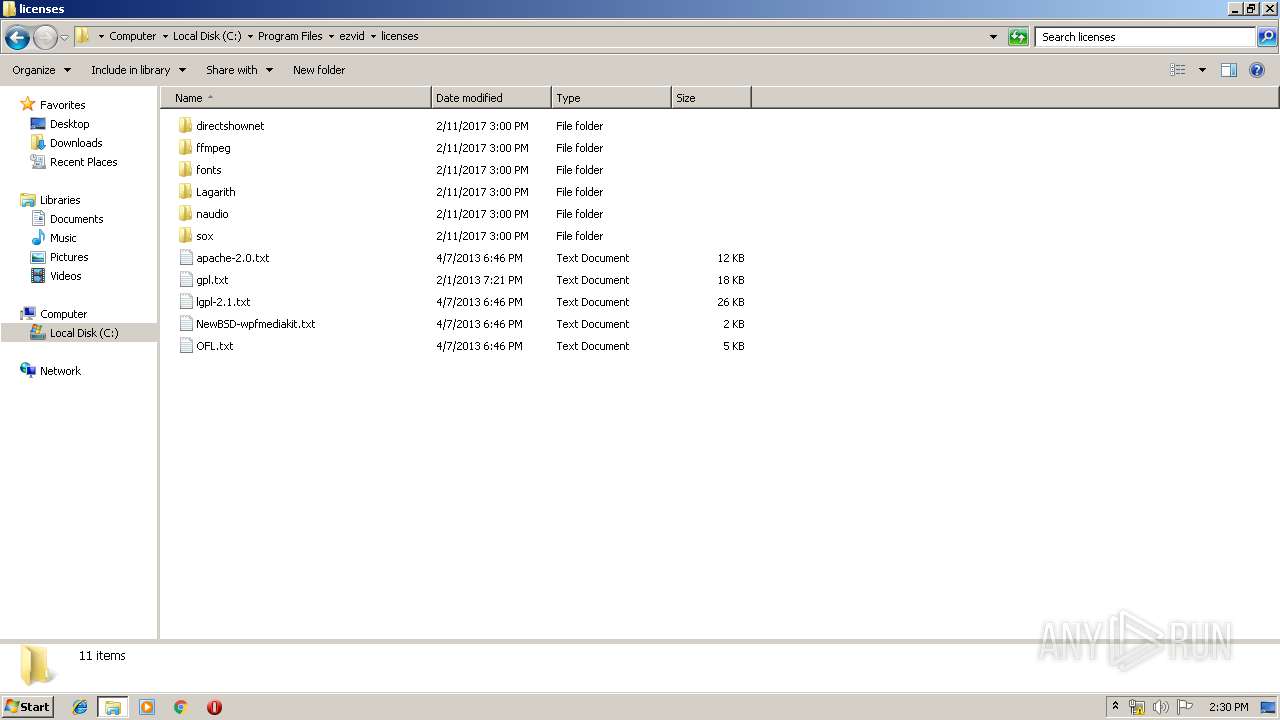Image resolution: width=1280 pixels, height=720 pixels.
Task: Click the search magnifier icon
Action: click(x=1267, y=37)
